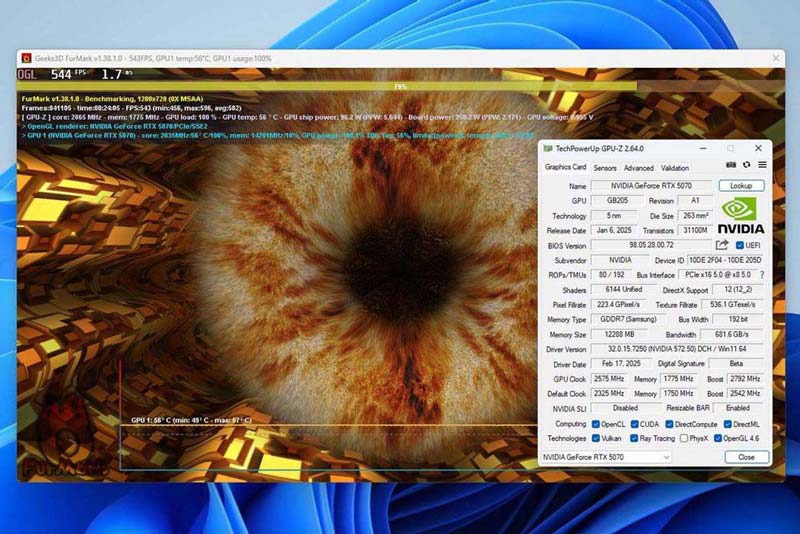The height and width of the screenshot is (534, 800).
Task: Toggle the OpenCL checkbox
Action: coord(595,424)
